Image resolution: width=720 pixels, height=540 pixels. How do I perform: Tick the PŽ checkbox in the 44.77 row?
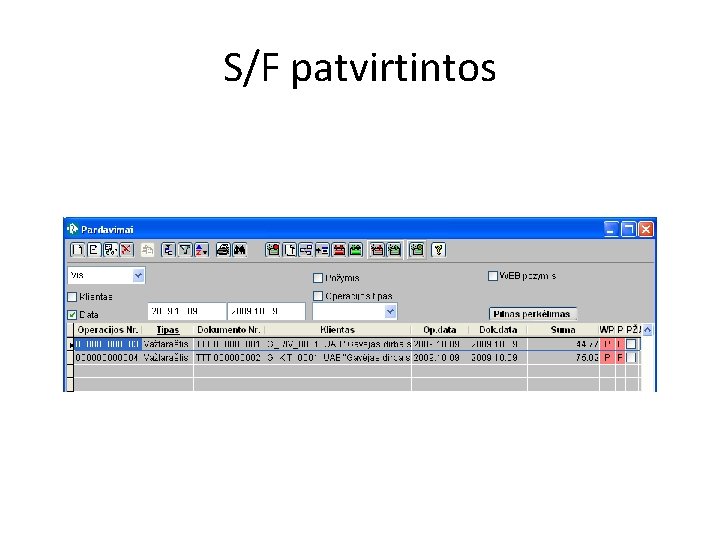tap(632, 344)
